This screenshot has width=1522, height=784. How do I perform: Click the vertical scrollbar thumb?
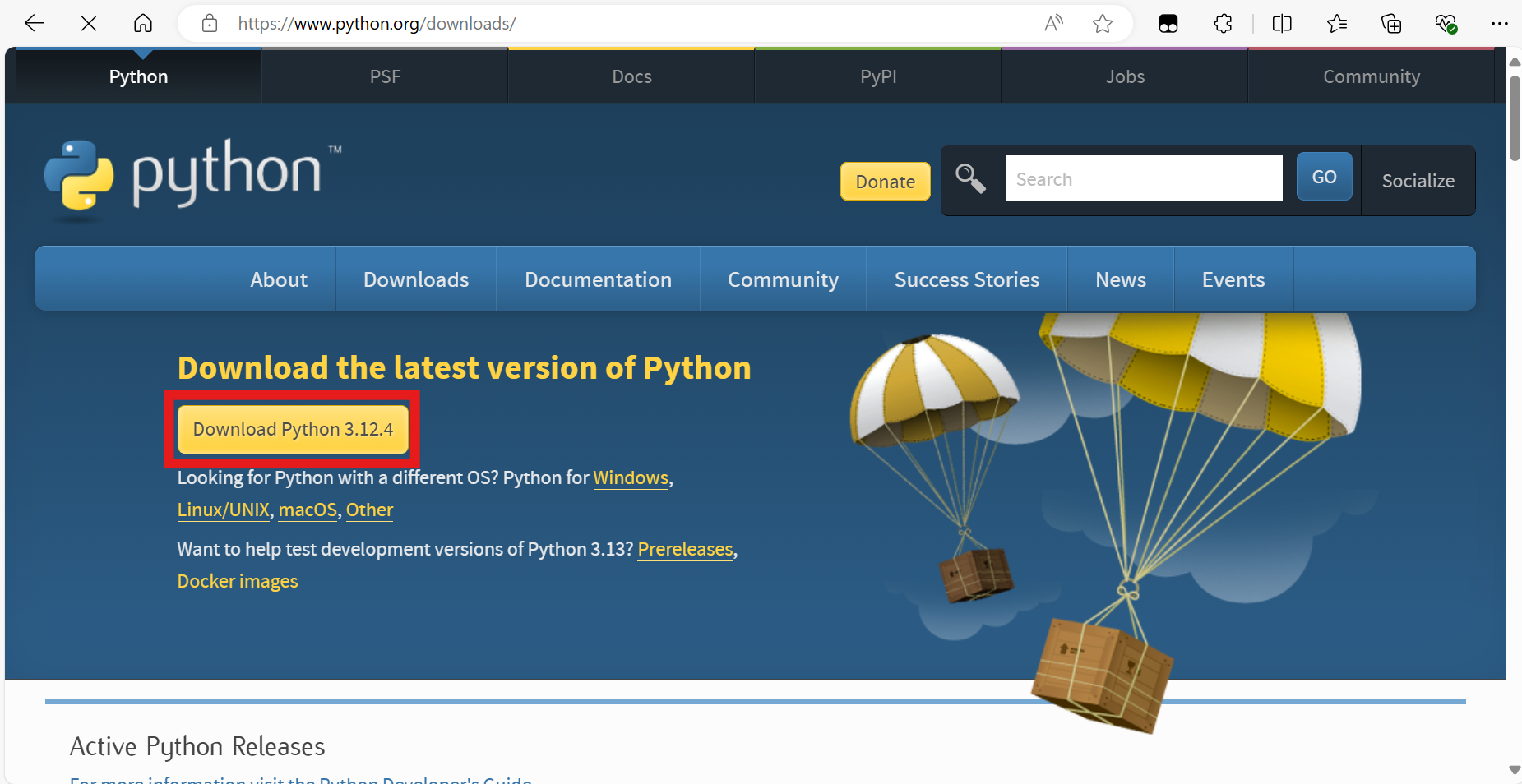pos(1515,118)
